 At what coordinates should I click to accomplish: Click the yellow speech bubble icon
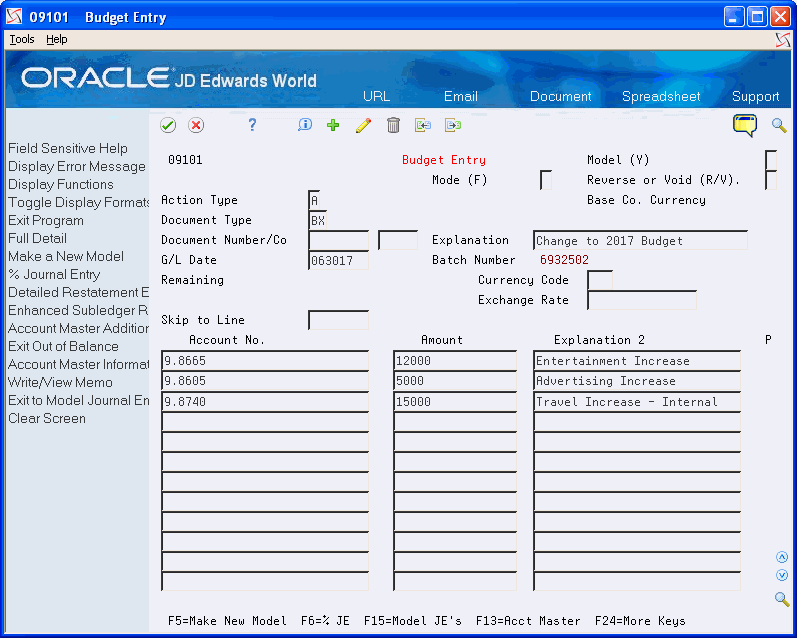click(745, 125)
